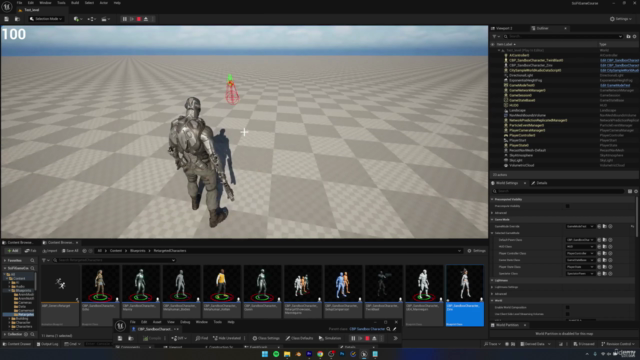
Task: Click Find in blueprint editor toolbar
Action: tap(202, 338)
